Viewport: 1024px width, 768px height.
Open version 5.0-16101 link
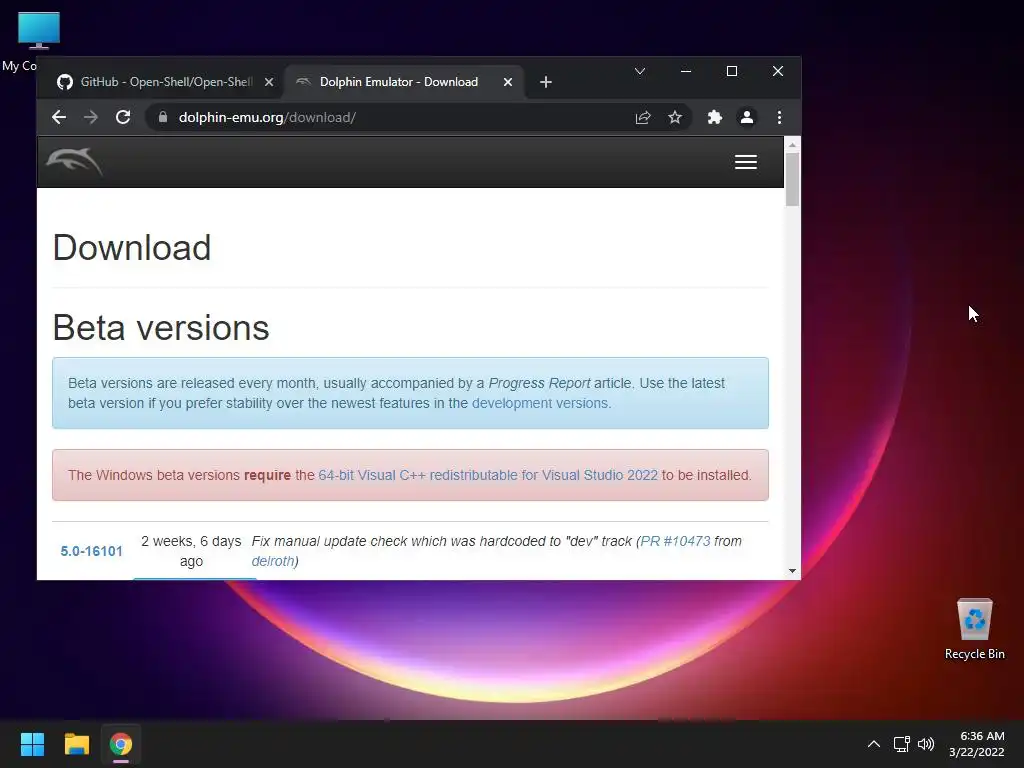tap(91, 551)
